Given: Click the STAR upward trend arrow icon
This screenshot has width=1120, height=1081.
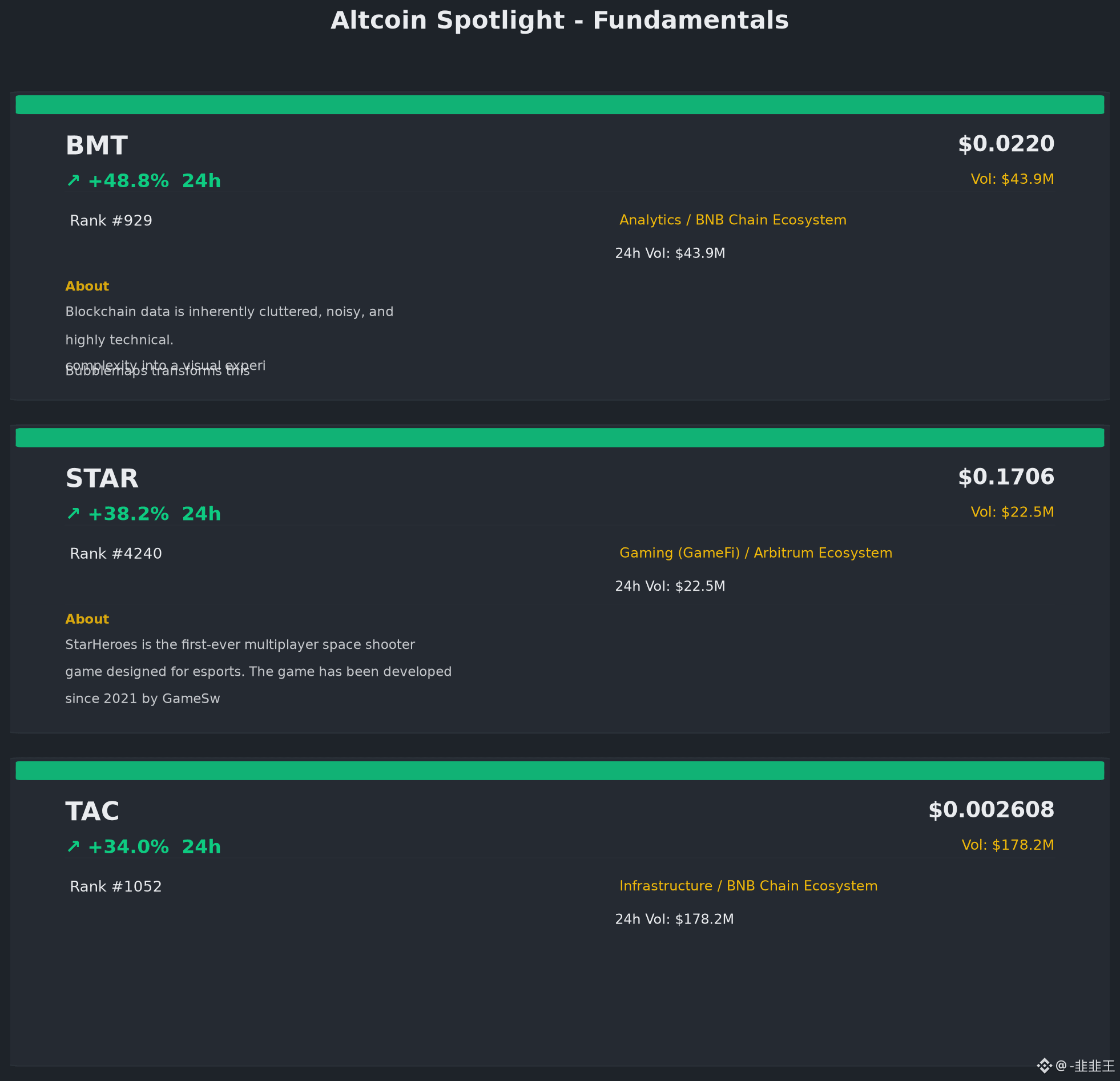Looking at the screenshot, I should tap(73, 514).
